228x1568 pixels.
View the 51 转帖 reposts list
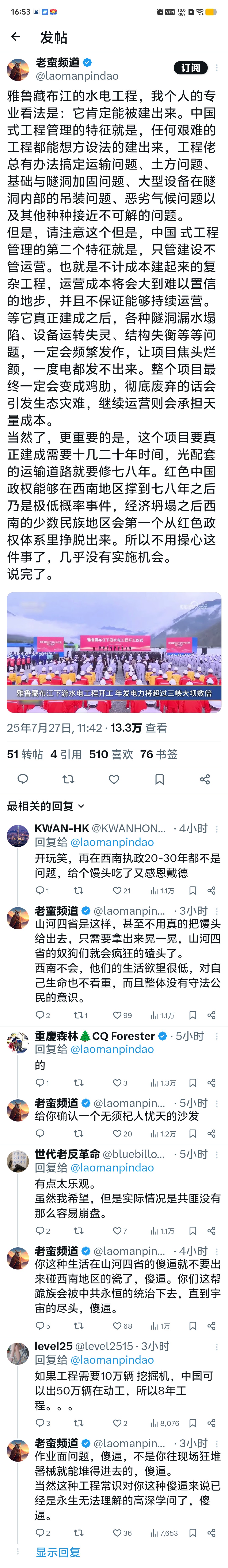coord(25,754)
